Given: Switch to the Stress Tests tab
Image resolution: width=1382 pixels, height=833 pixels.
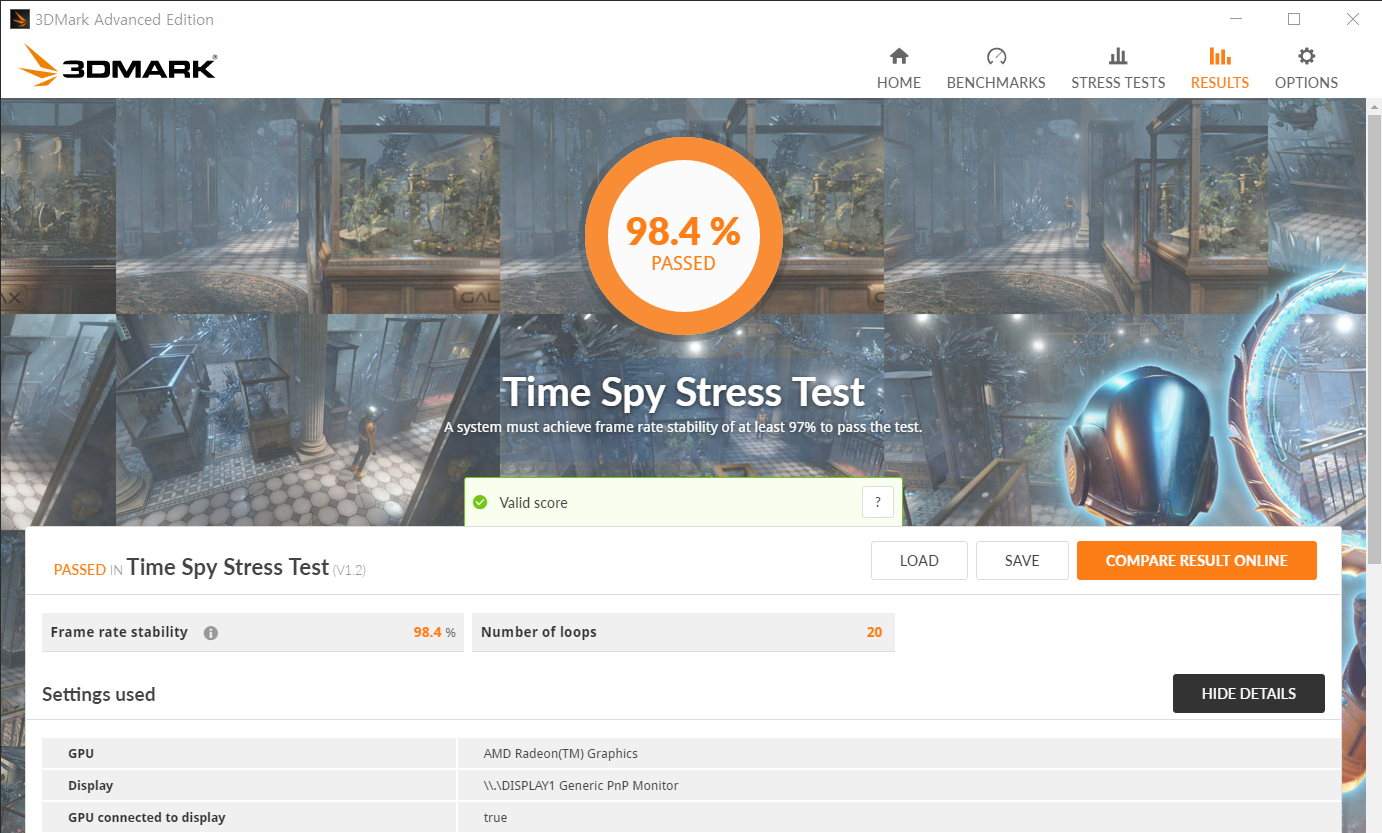Looking at the screenshot, I should [1118, 69].
